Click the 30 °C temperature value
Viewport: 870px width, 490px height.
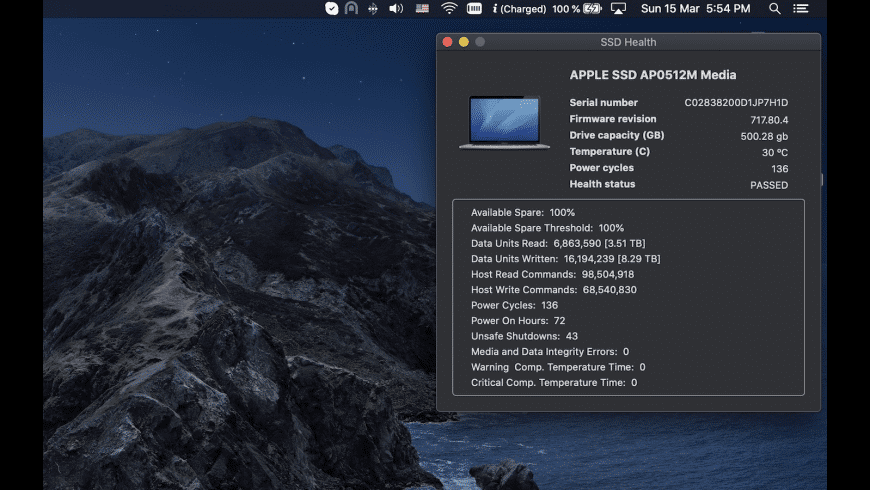pyautogui.click(x=775, y=153)
